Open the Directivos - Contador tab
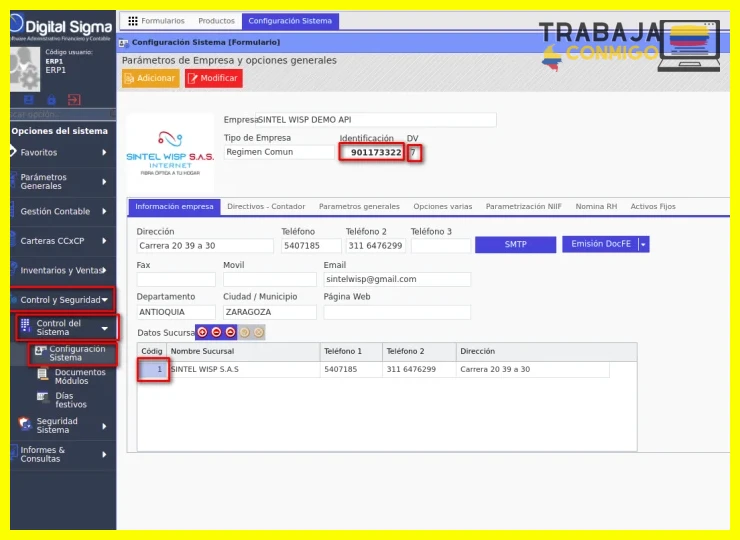 [x=266, y=207]
